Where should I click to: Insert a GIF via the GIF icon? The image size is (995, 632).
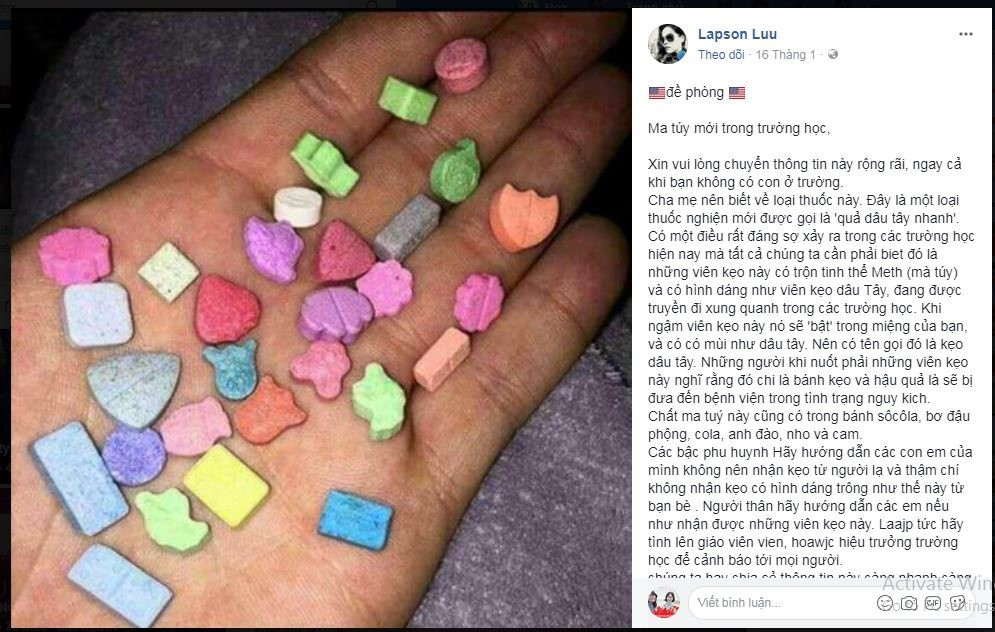coord(933,603)
